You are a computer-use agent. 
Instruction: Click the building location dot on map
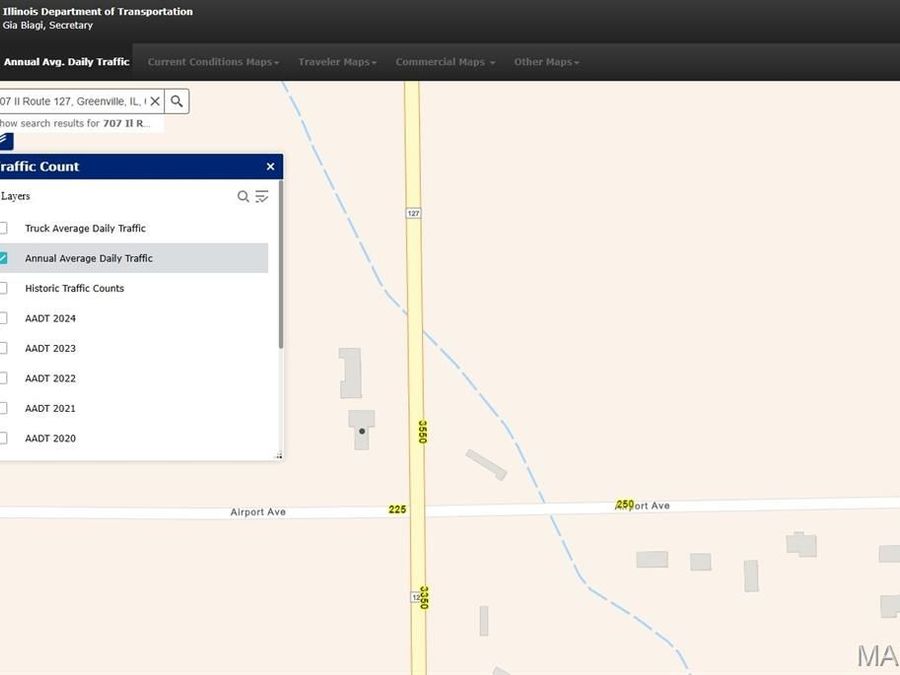tap(362, 431)
